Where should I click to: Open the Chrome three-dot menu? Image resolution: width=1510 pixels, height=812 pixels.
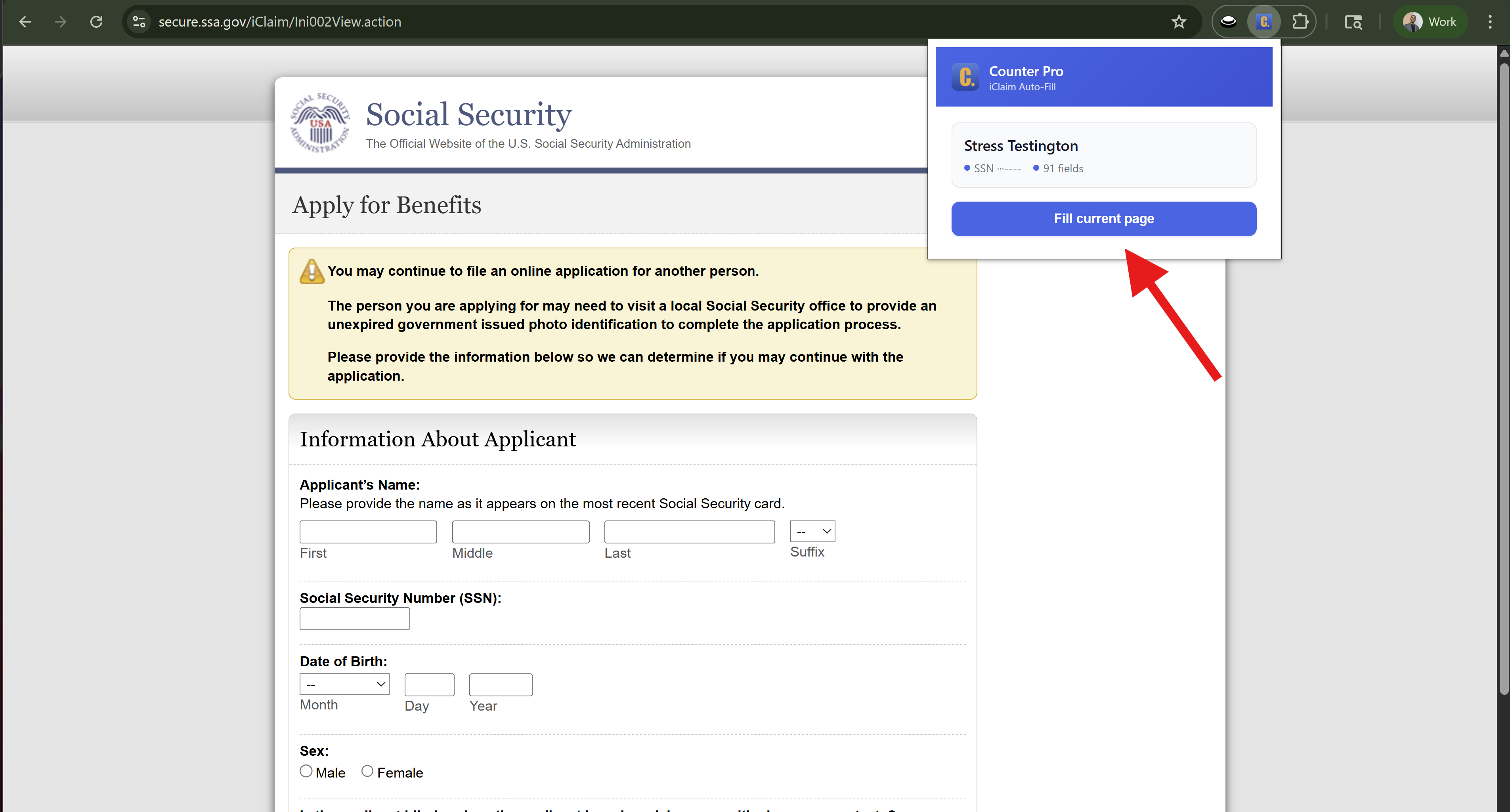1491,22
